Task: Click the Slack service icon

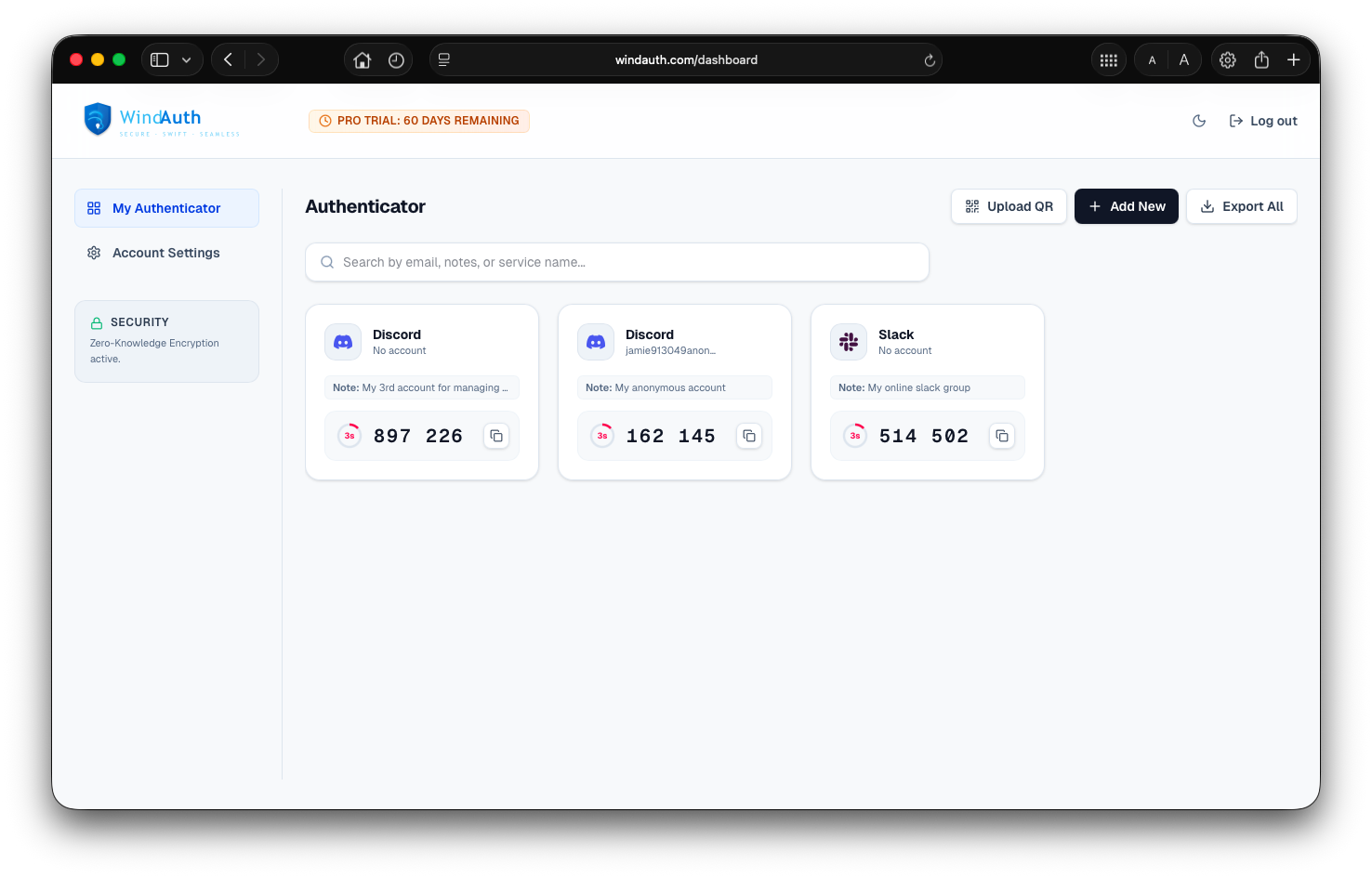Action: pos(848,341)
